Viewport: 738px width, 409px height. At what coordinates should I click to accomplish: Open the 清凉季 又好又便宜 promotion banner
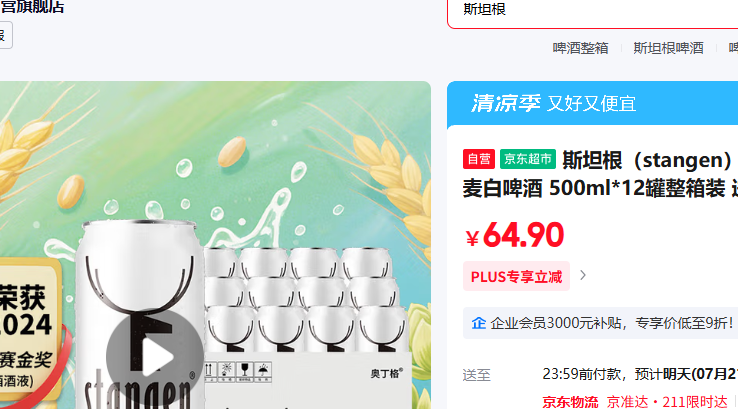593,103
